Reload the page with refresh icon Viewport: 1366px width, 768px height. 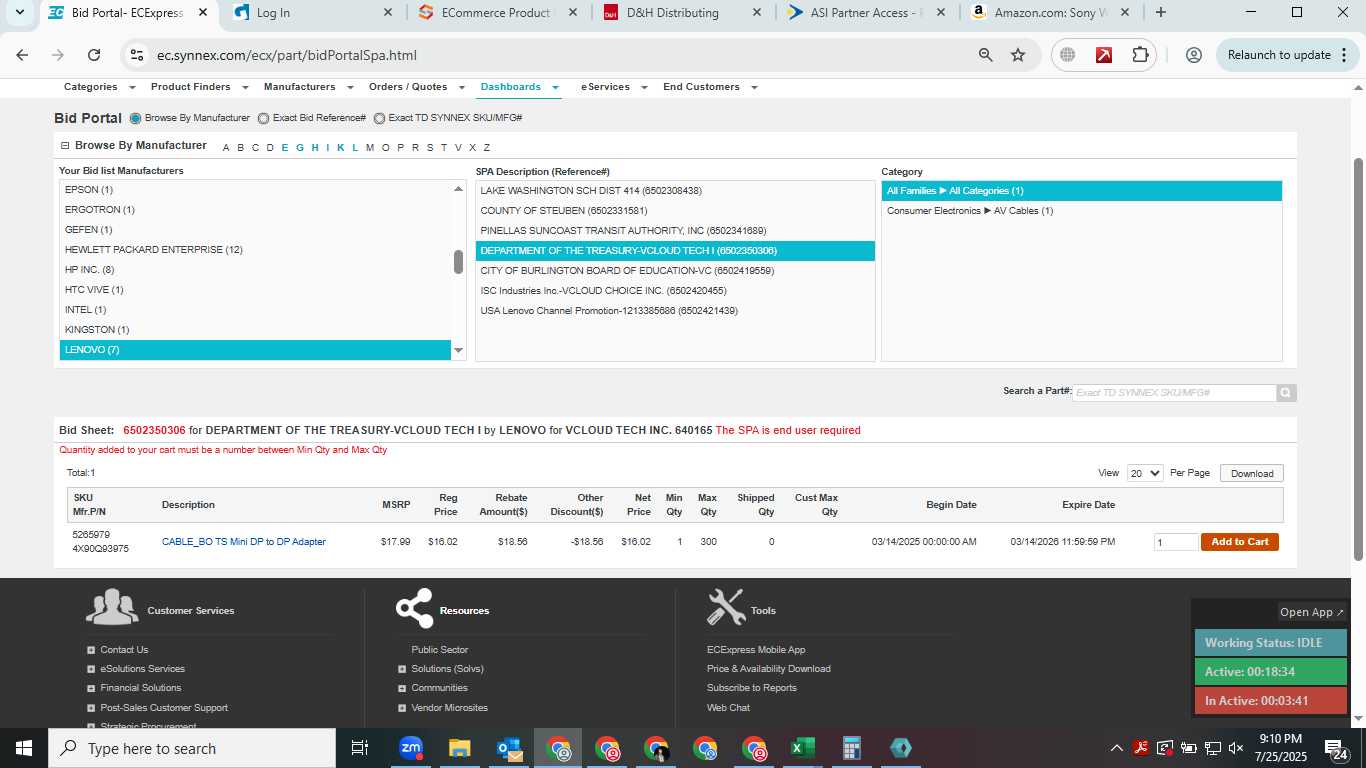tap(94, 55)
